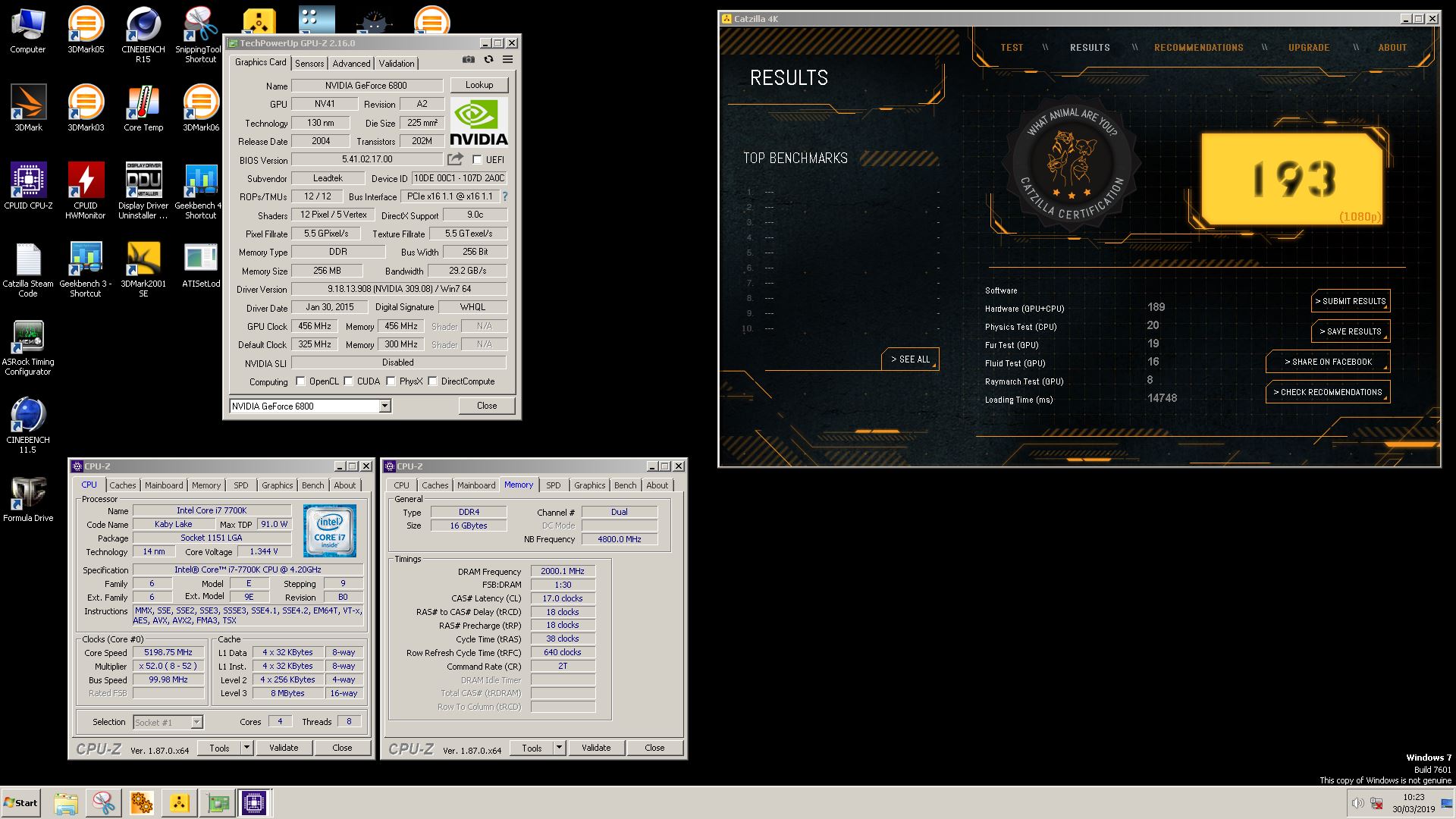Switch to the Advanced tab in GPU-Z
Viewport: 1456px width, 819px height.
click(x=351, y=64)
